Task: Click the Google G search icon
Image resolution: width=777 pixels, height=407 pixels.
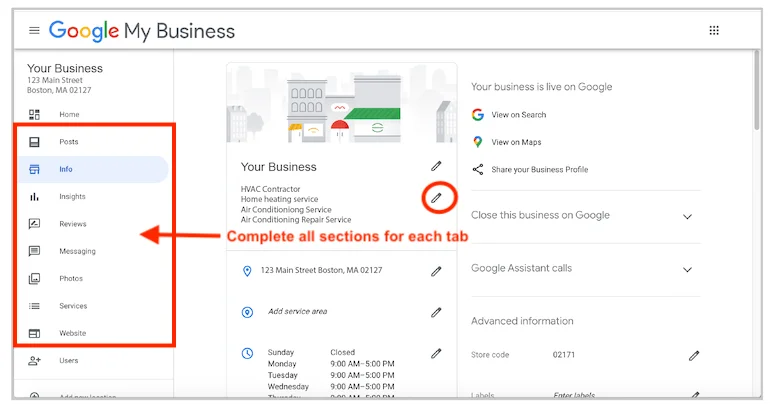Action: tap(478, 115)
